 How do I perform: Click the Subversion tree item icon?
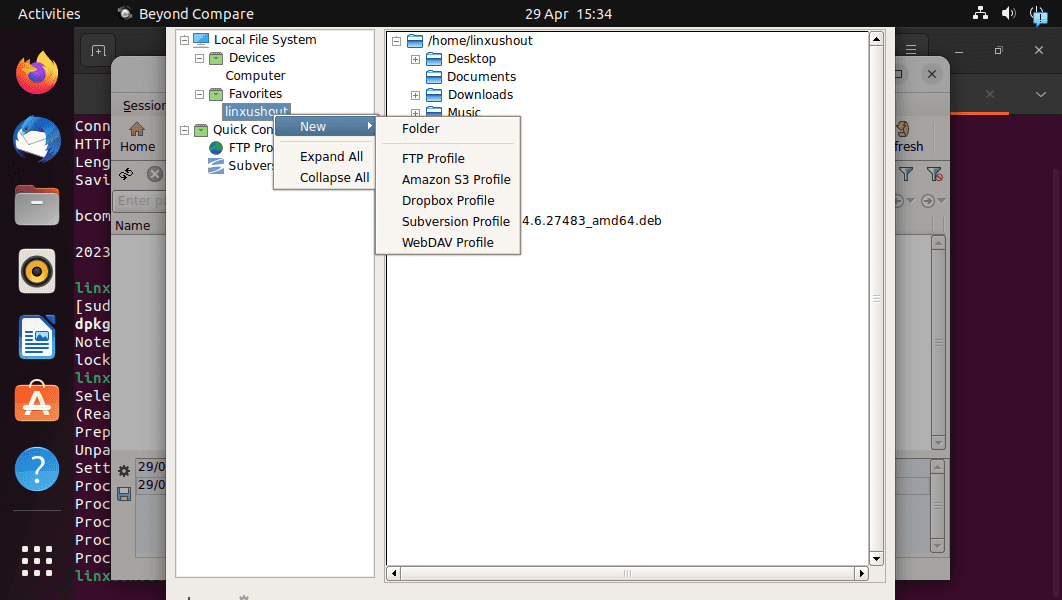click(x=216, y=166)
